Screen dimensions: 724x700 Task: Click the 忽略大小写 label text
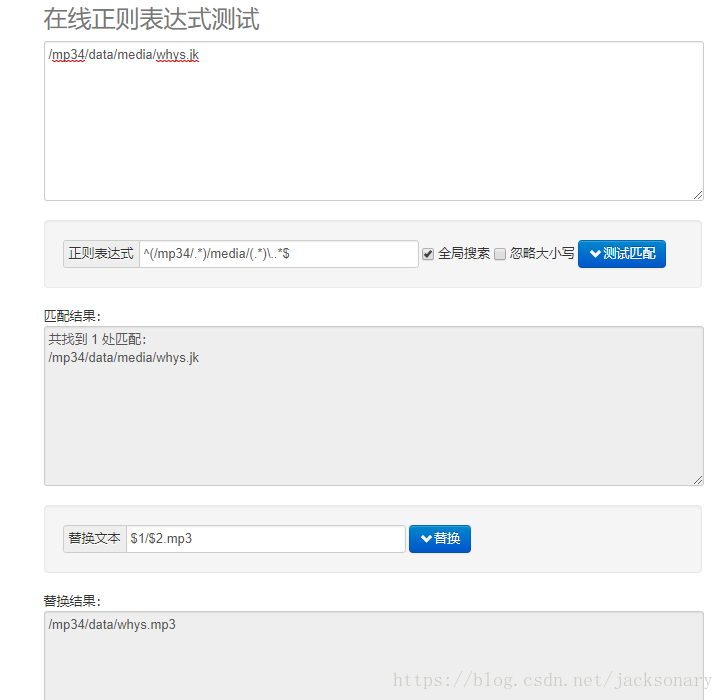coord(542,253)
